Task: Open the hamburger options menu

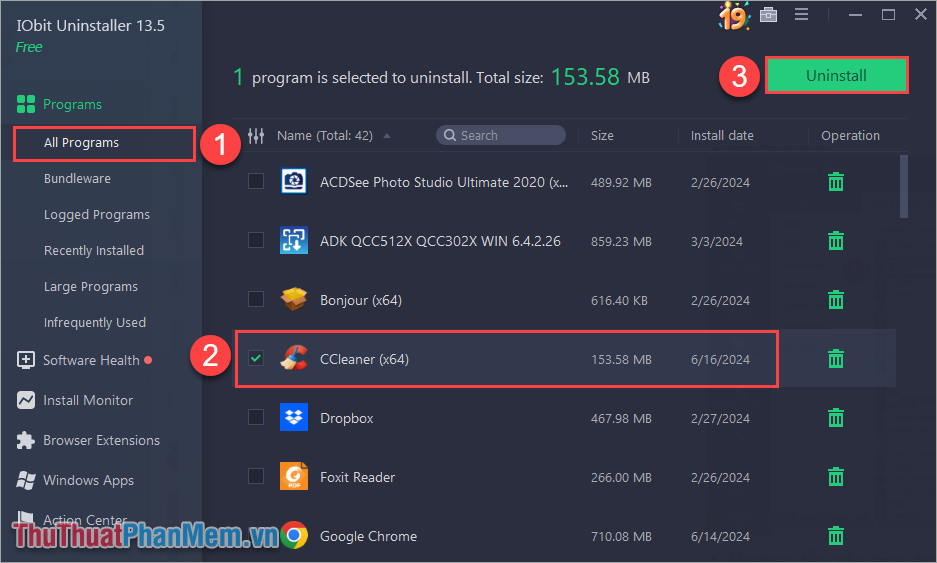Action: coord(801,14)
